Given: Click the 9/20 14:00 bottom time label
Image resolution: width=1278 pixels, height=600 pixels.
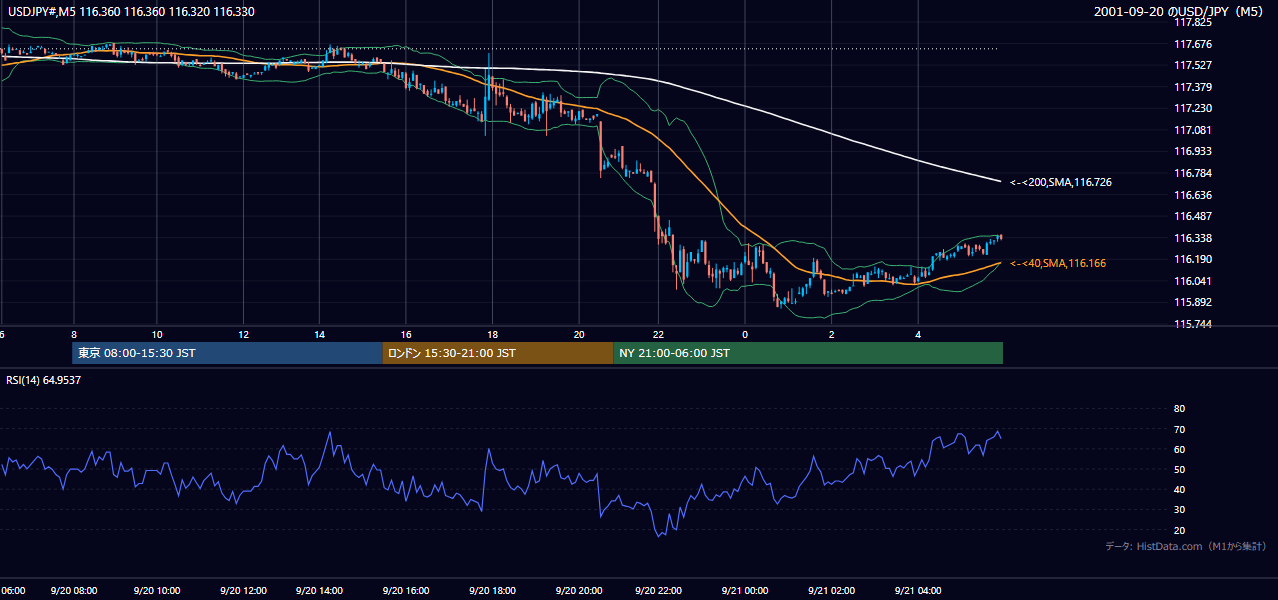Looking at the screenshot, I should point(320,591).
